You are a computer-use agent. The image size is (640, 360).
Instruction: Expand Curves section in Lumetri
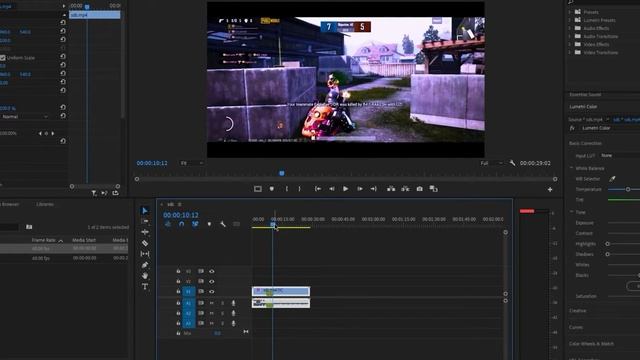pyautogui.click(x=576, y=327)
